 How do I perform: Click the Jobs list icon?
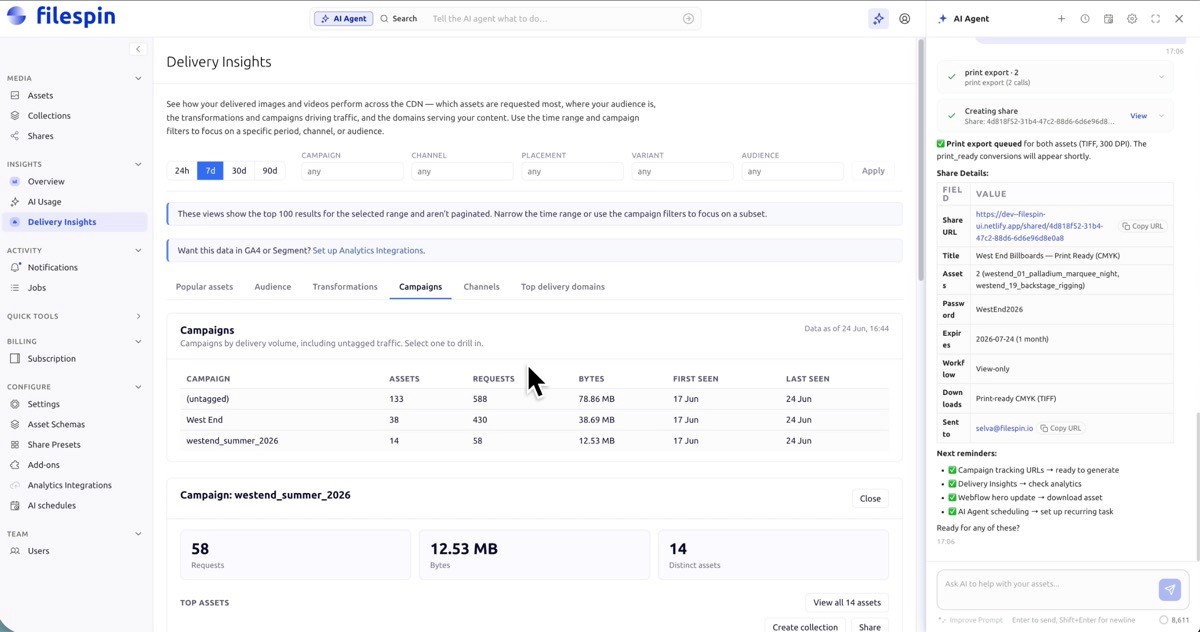tap(15, 288)
